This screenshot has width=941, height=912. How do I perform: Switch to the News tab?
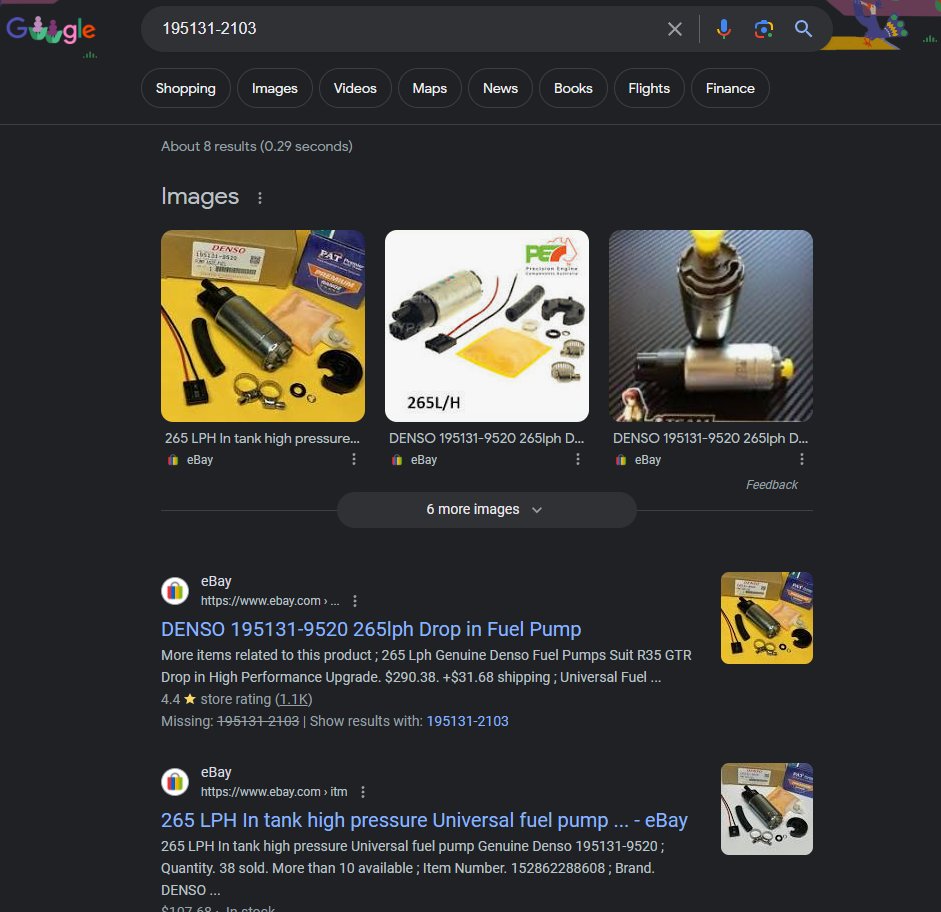[x=501, y=88]
